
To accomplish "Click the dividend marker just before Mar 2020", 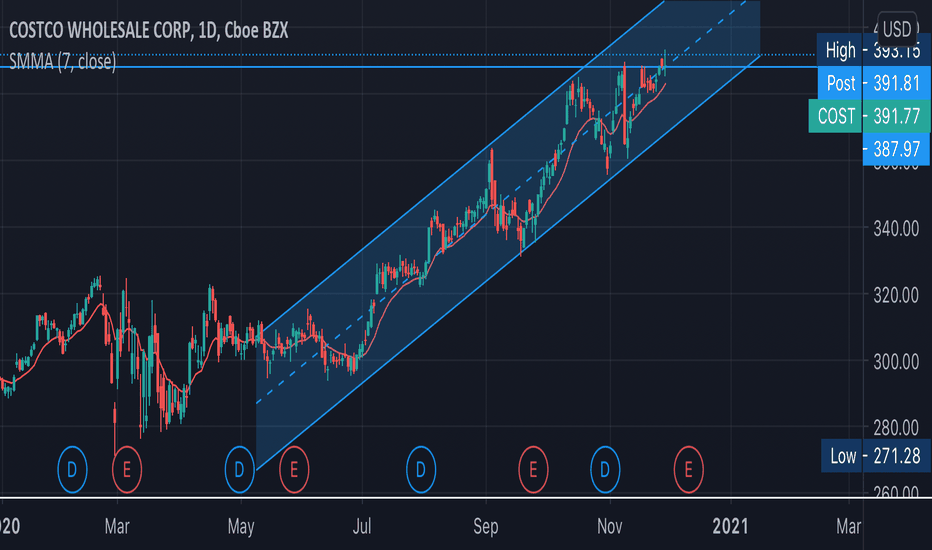I will point(72,470).
